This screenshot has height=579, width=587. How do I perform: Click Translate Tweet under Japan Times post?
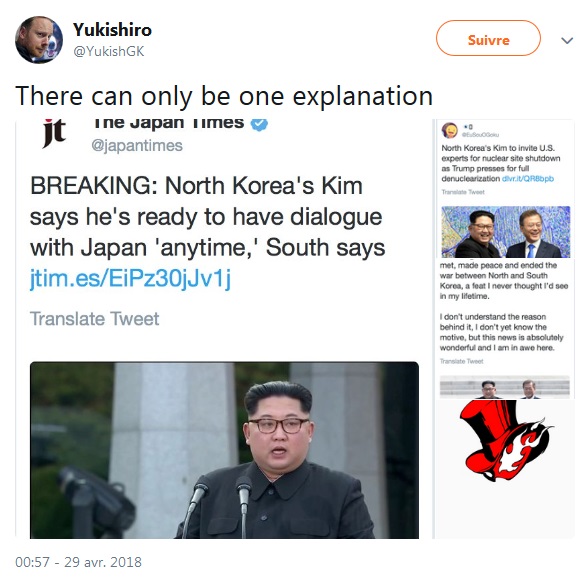pyautogui.click(x=94, y=319)
